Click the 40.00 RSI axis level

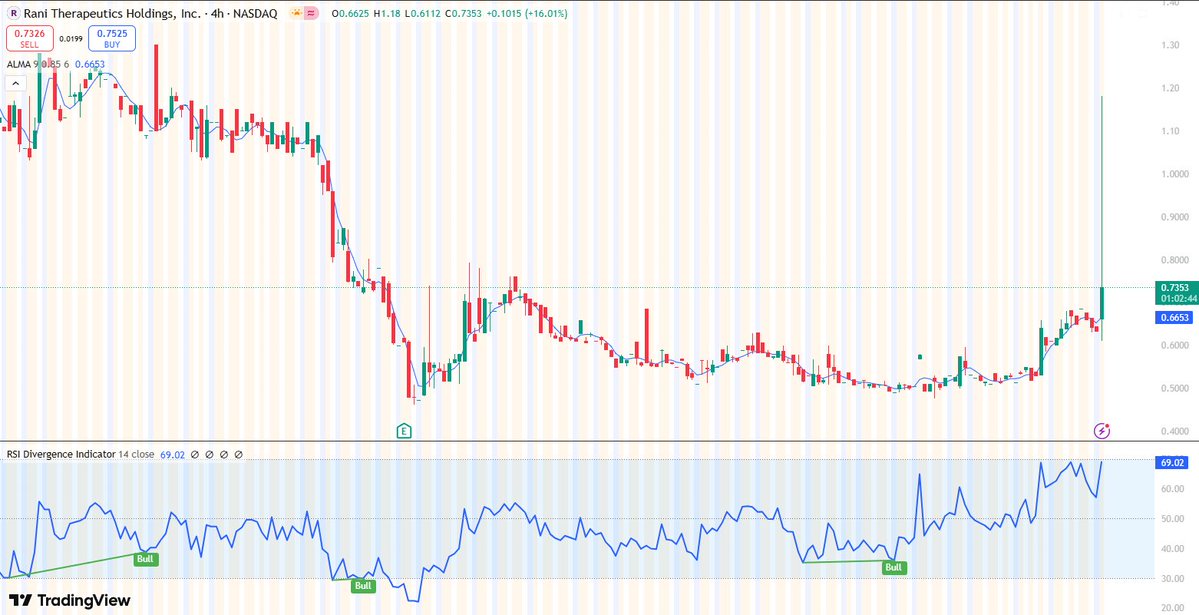tap(1173, 549)
